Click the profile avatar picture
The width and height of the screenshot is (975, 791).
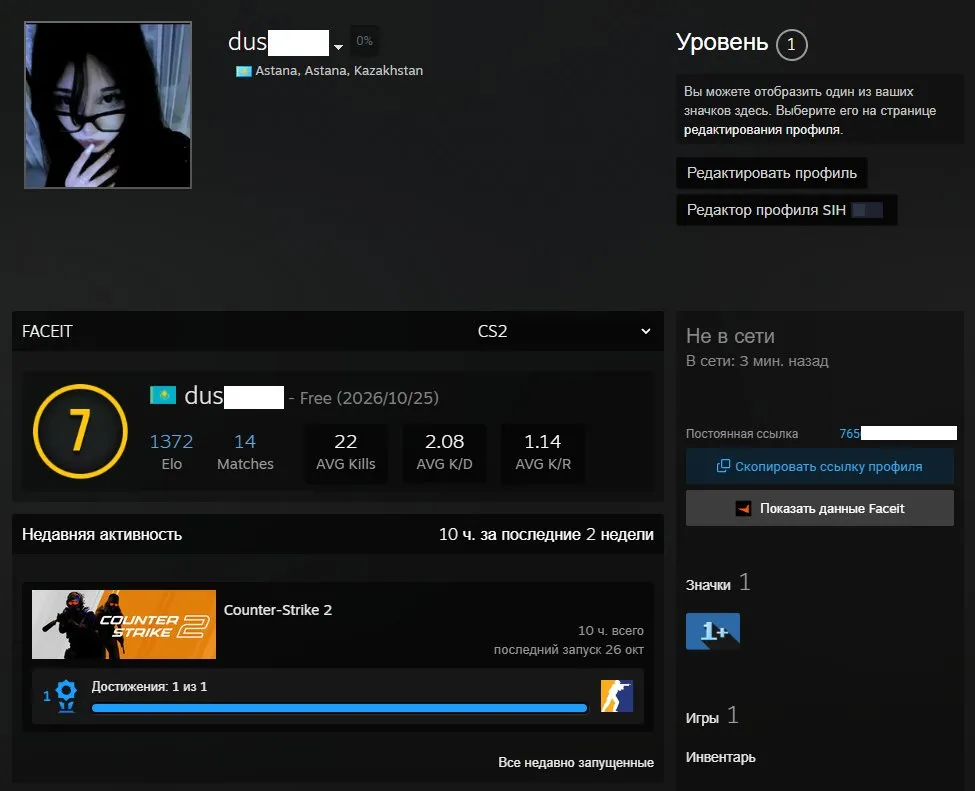tap(108, 105)
